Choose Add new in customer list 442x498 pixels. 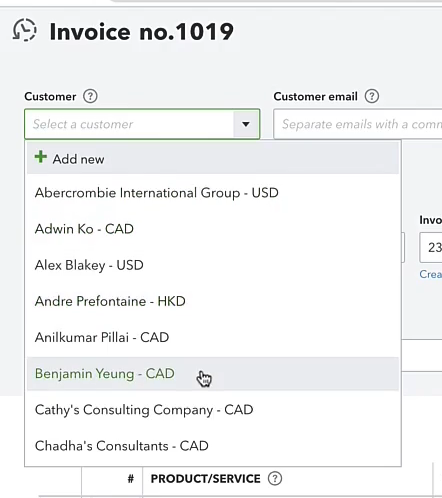(213, 158)
